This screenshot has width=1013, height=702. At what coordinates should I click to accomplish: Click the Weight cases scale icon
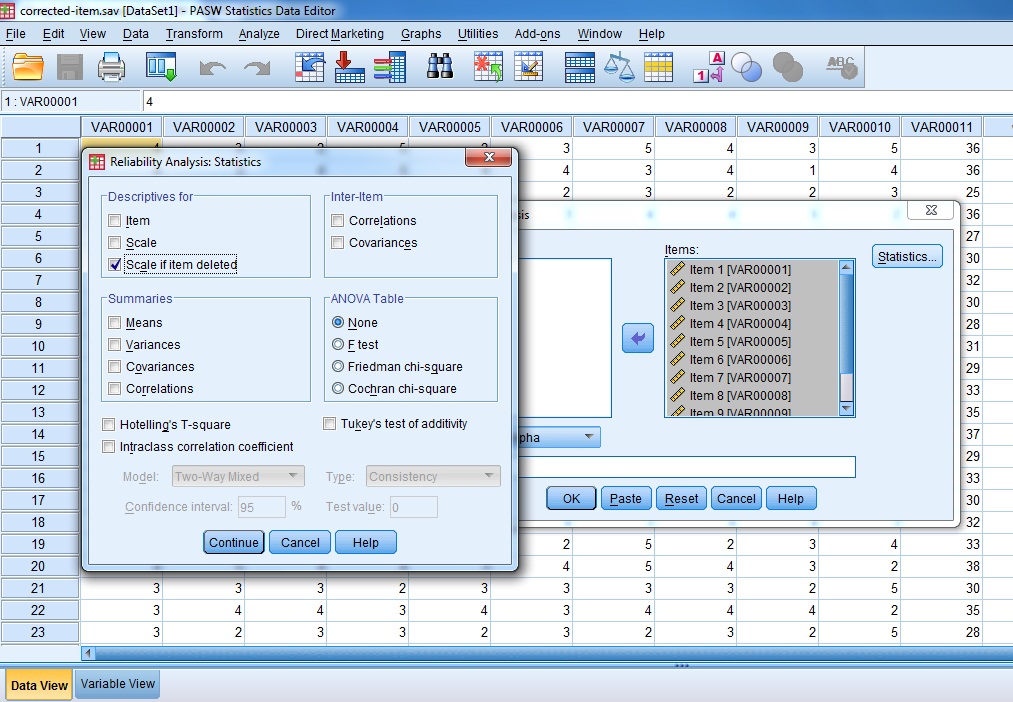coord(620,67)
